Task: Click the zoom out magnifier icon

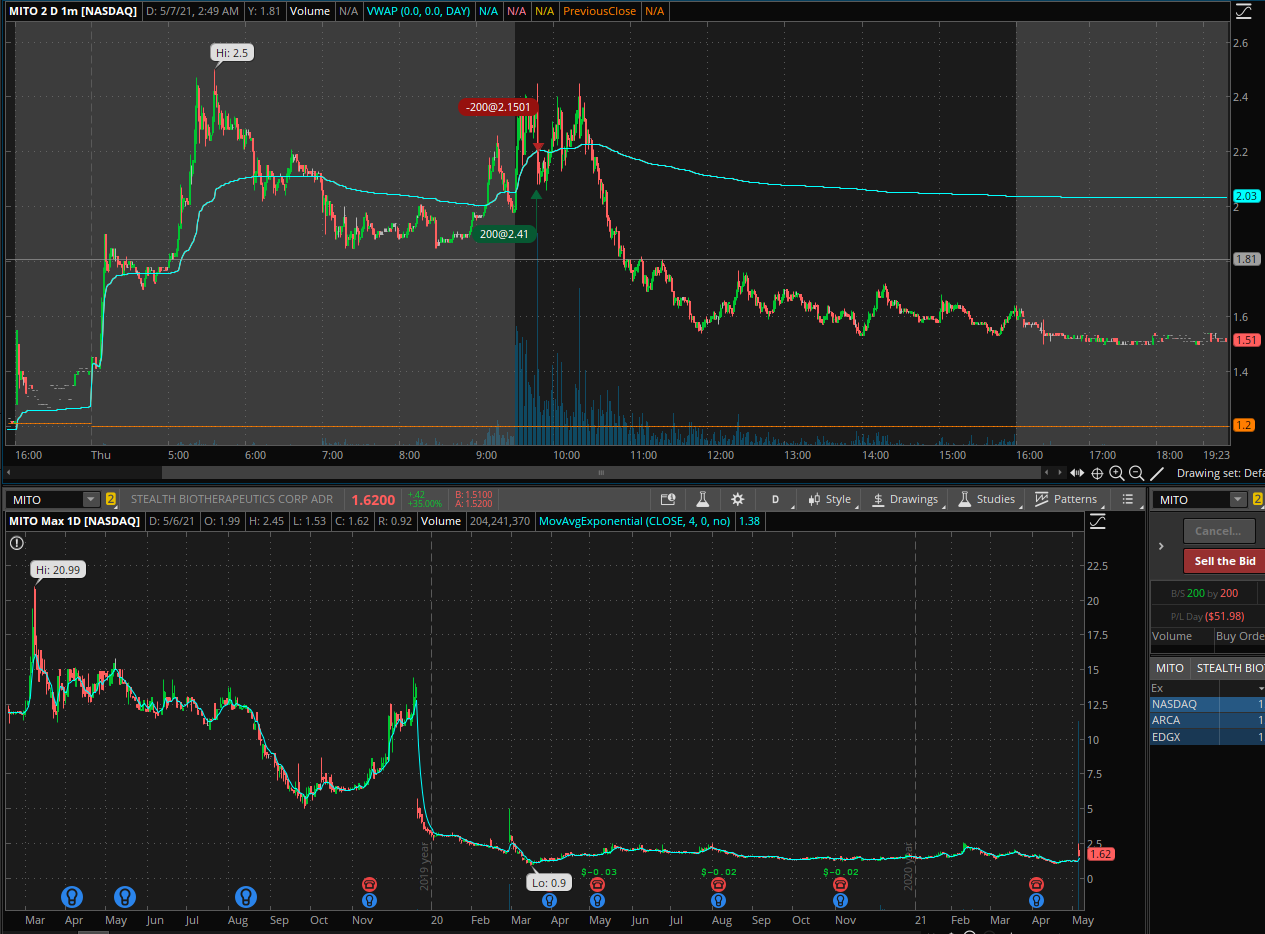Action: (1136, 473)
